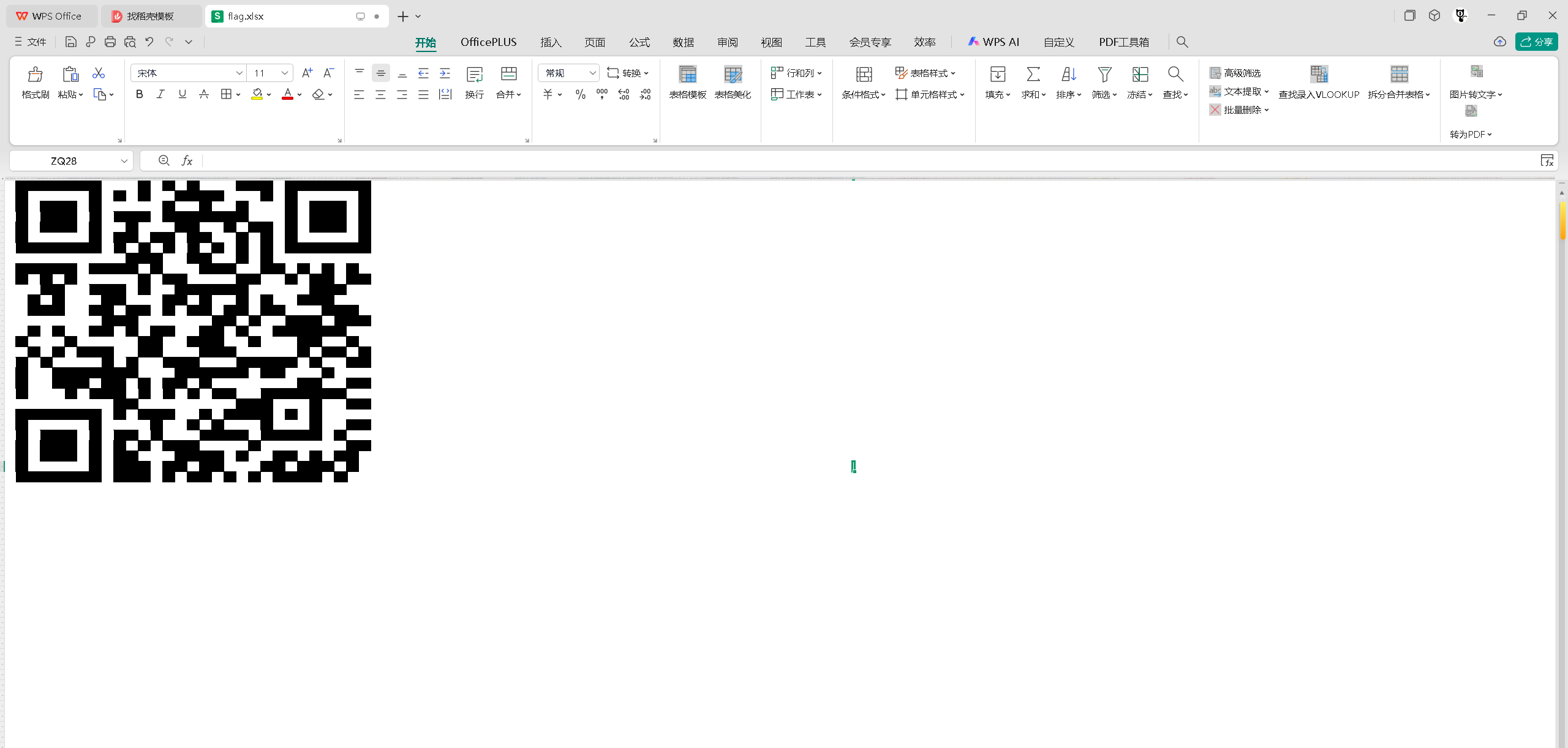Click the green Share (分享) button

(1536, 42)
